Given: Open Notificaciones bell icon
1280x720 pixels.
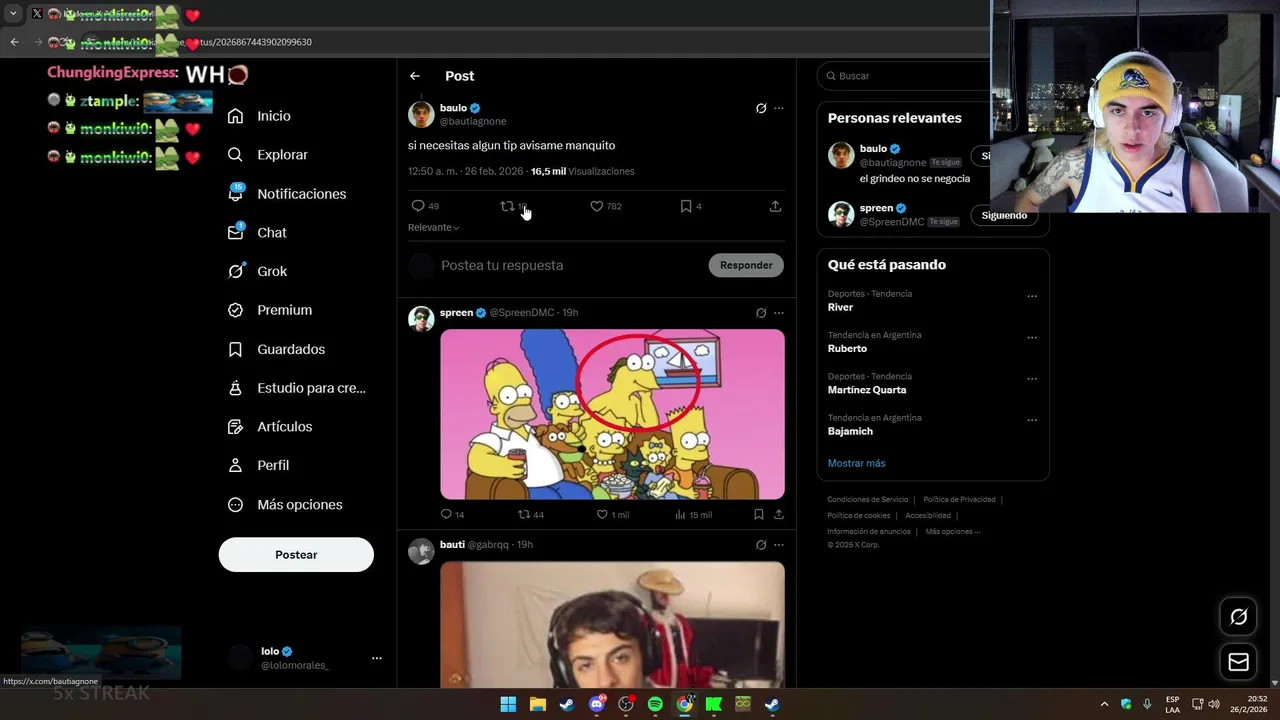Looking at the screenshot, I should click(x=235, y=194).
